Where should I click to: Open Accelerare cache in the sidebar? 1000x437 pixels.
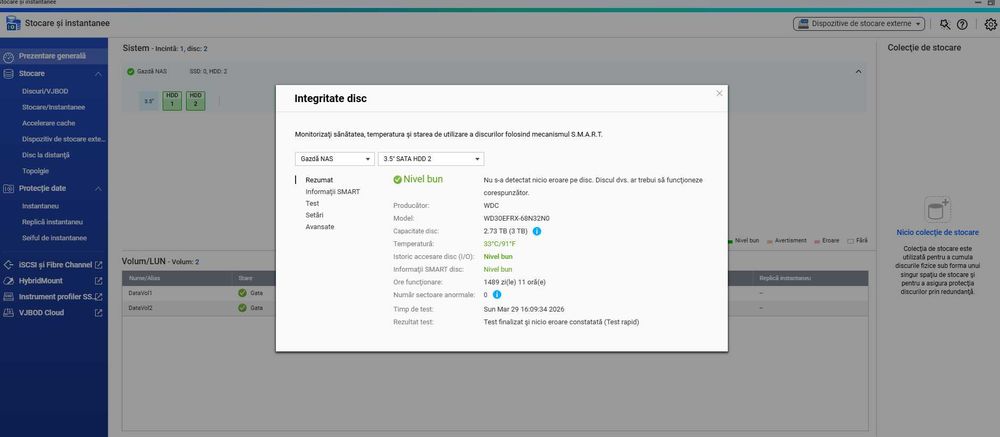[x=48, y=123]
